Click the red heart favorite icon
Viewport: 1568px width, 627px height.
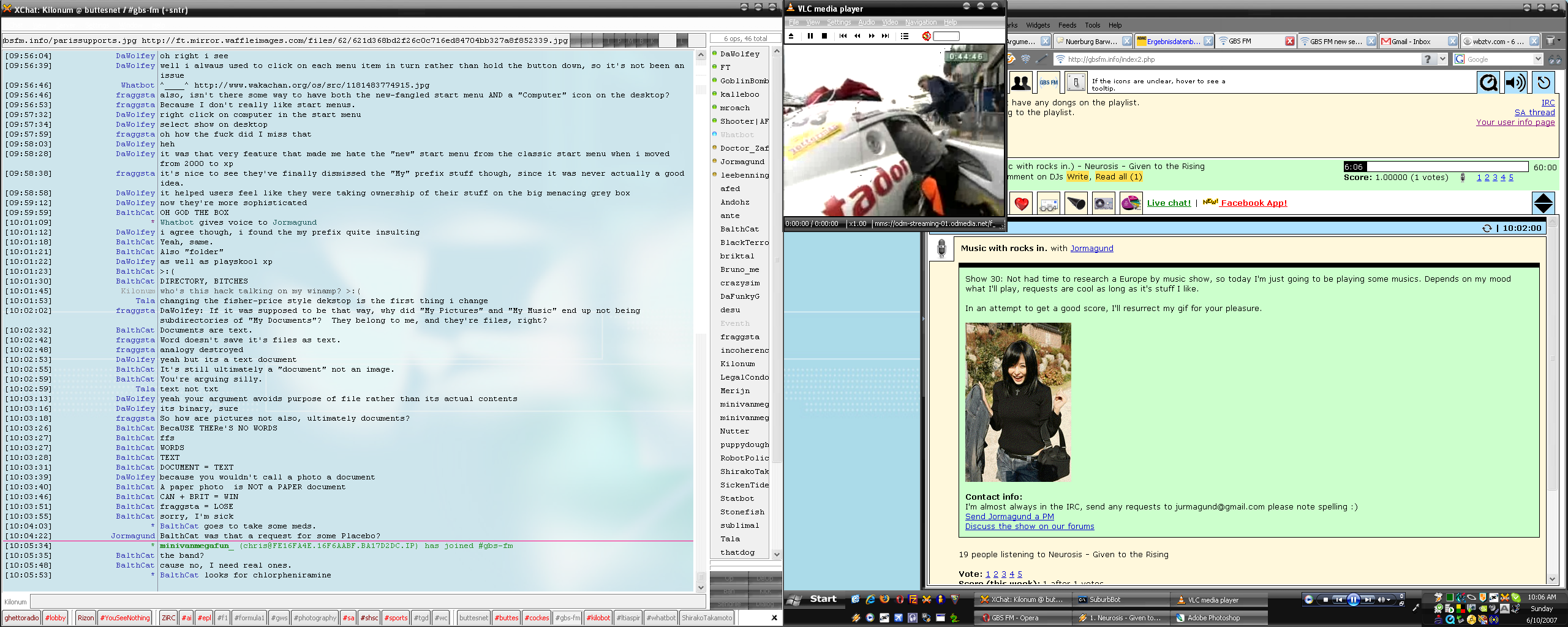pyautogui.click(x=1021, y=203)
